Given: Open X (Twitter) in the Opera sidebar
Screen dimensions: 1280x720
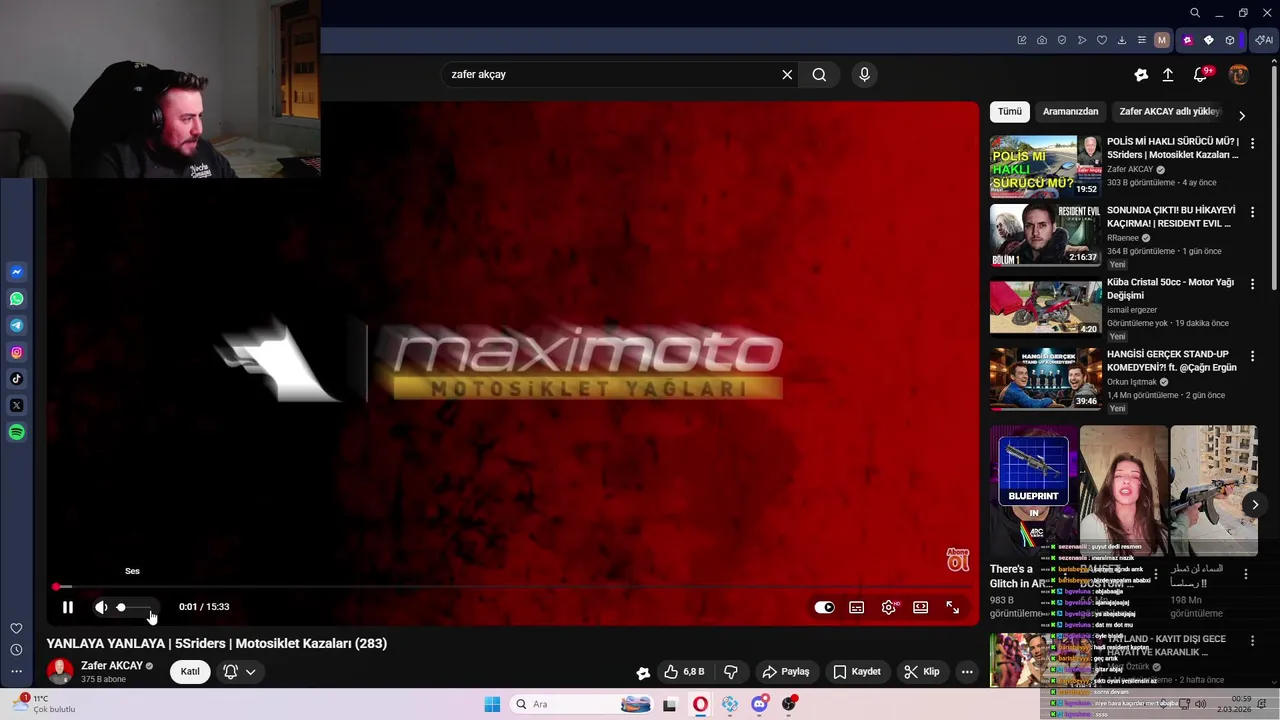Looking at the screenshot, I should pos(17,406).
